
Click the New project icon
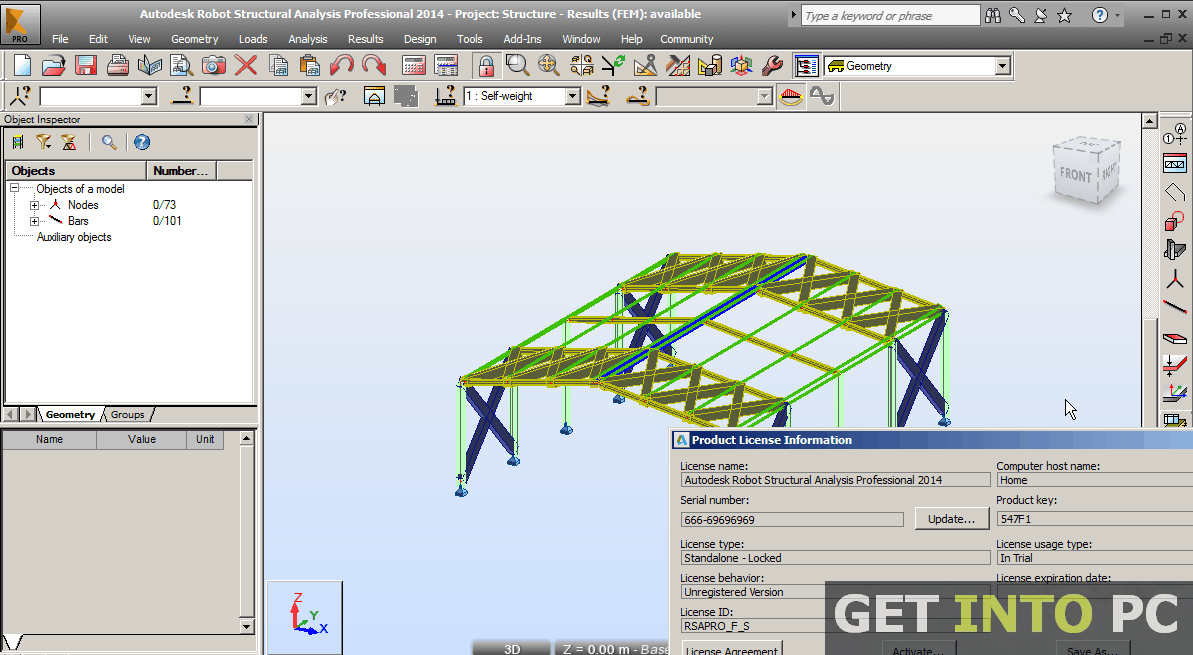pos(22,66)
